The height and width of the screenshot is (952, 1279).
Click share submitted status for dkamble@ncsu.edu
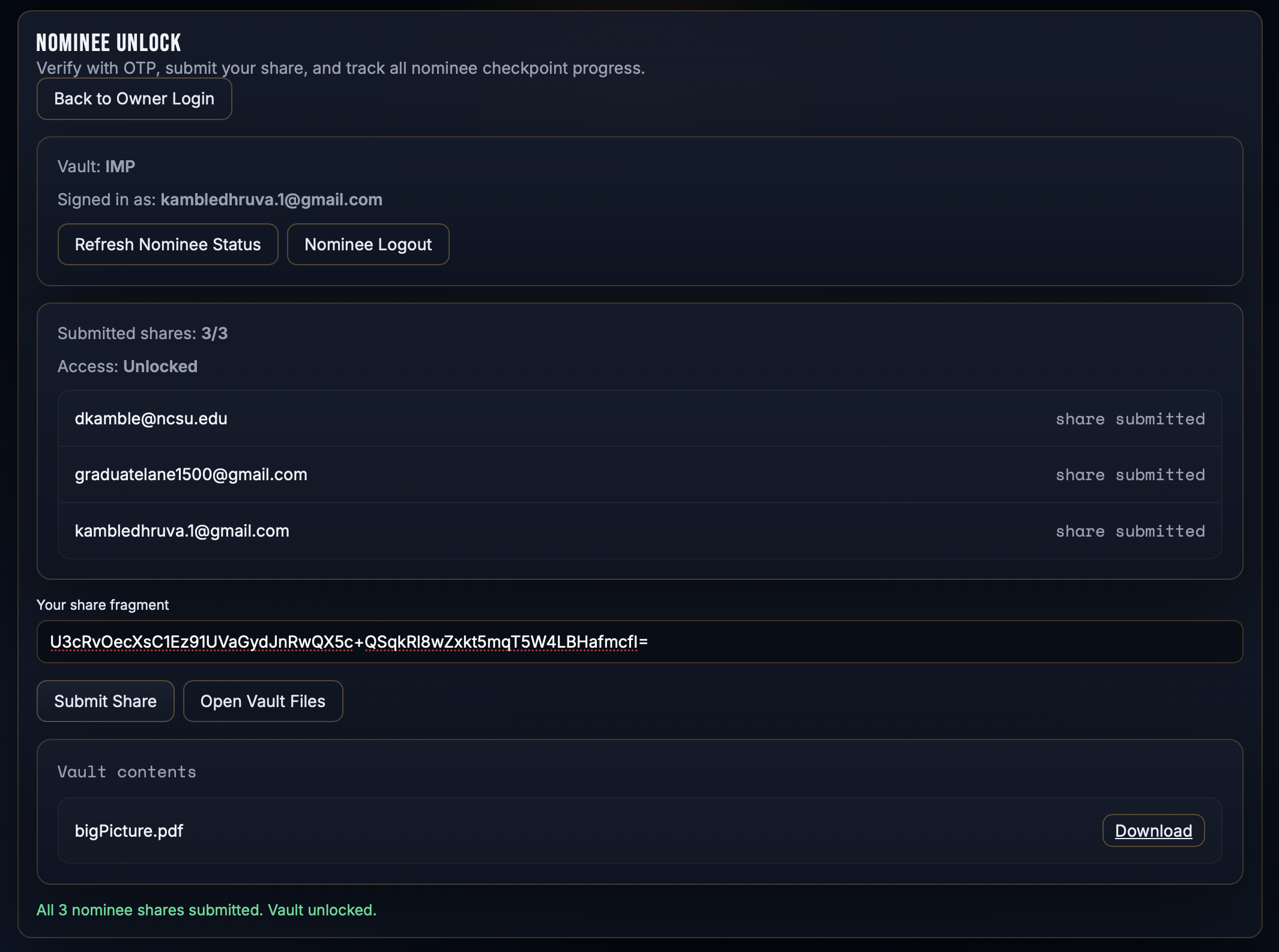point(1130,419)
